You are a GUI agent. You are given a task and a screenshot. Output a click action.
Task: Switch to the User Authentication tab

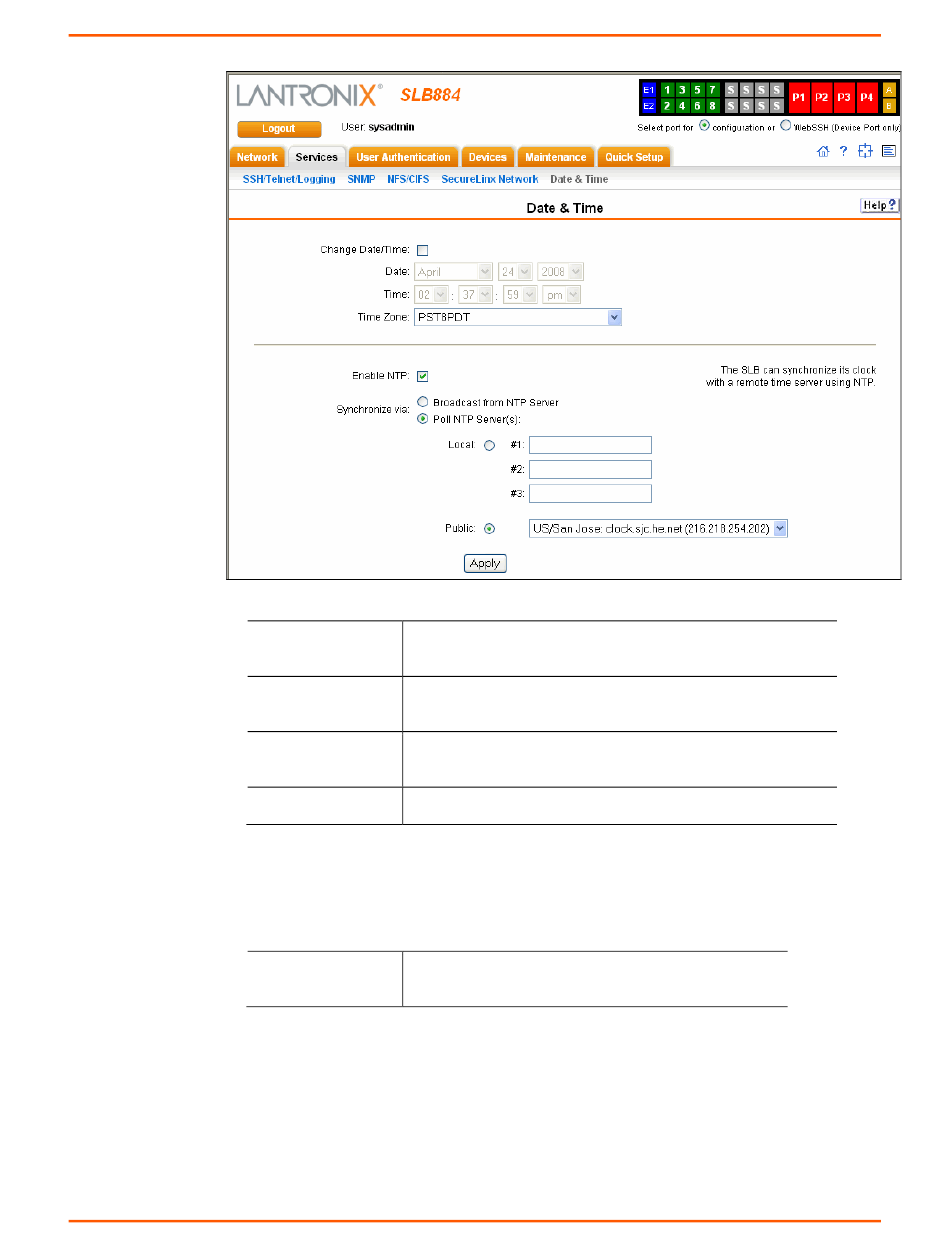click(403, 157)
